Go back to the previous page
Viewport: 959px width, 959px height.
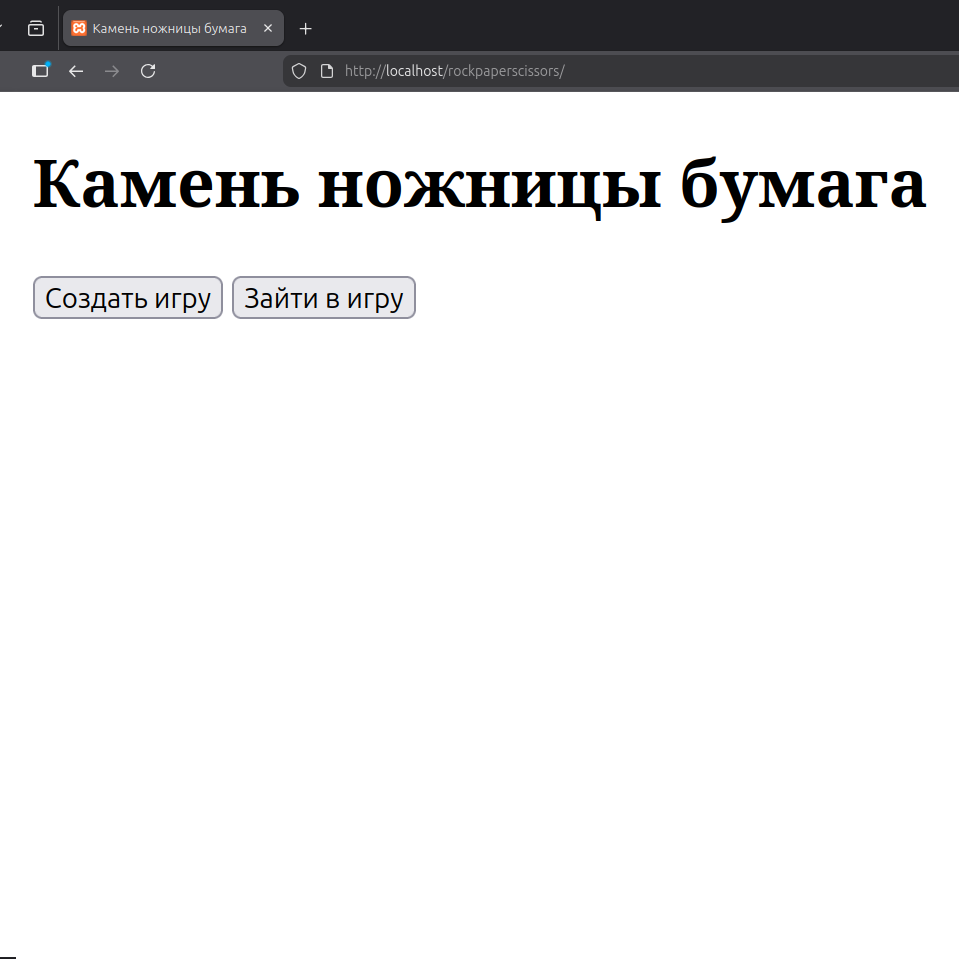76,71
